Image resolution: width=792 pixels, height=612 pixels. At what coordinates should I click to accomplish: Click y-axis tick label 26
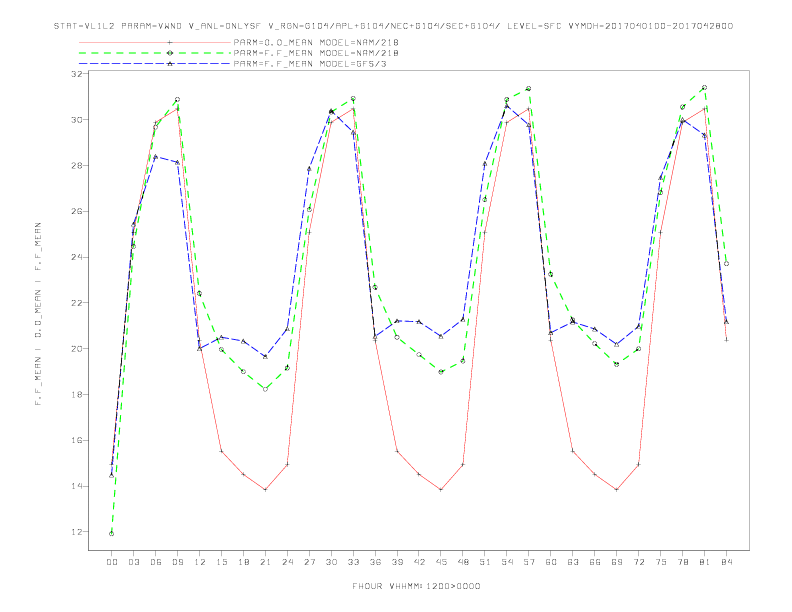(x=76, y=212)
